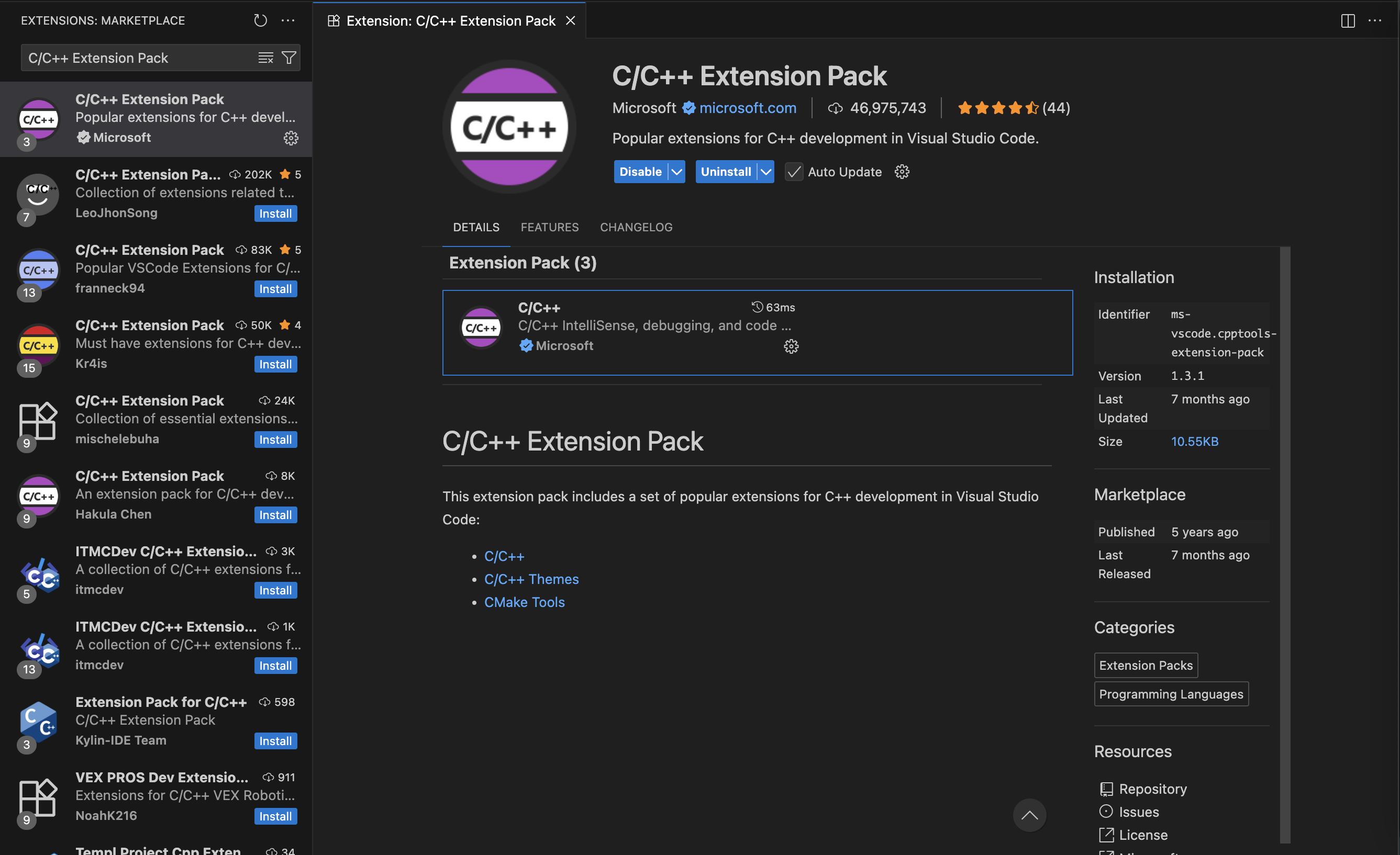Click the split editor right icon
The width and height of the screenshot is (1400, 855).
pos(1348,21)
